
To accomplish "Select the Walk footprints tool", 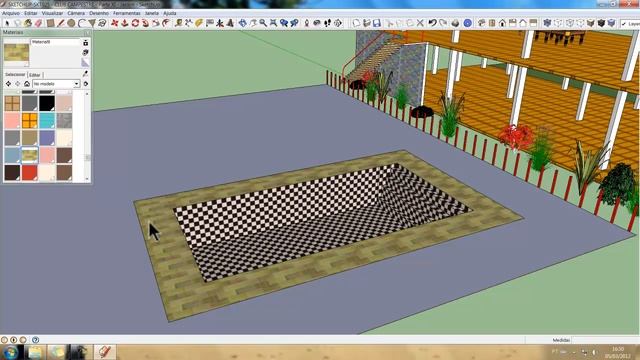I will pyautogui.click(x=327, y=23).
